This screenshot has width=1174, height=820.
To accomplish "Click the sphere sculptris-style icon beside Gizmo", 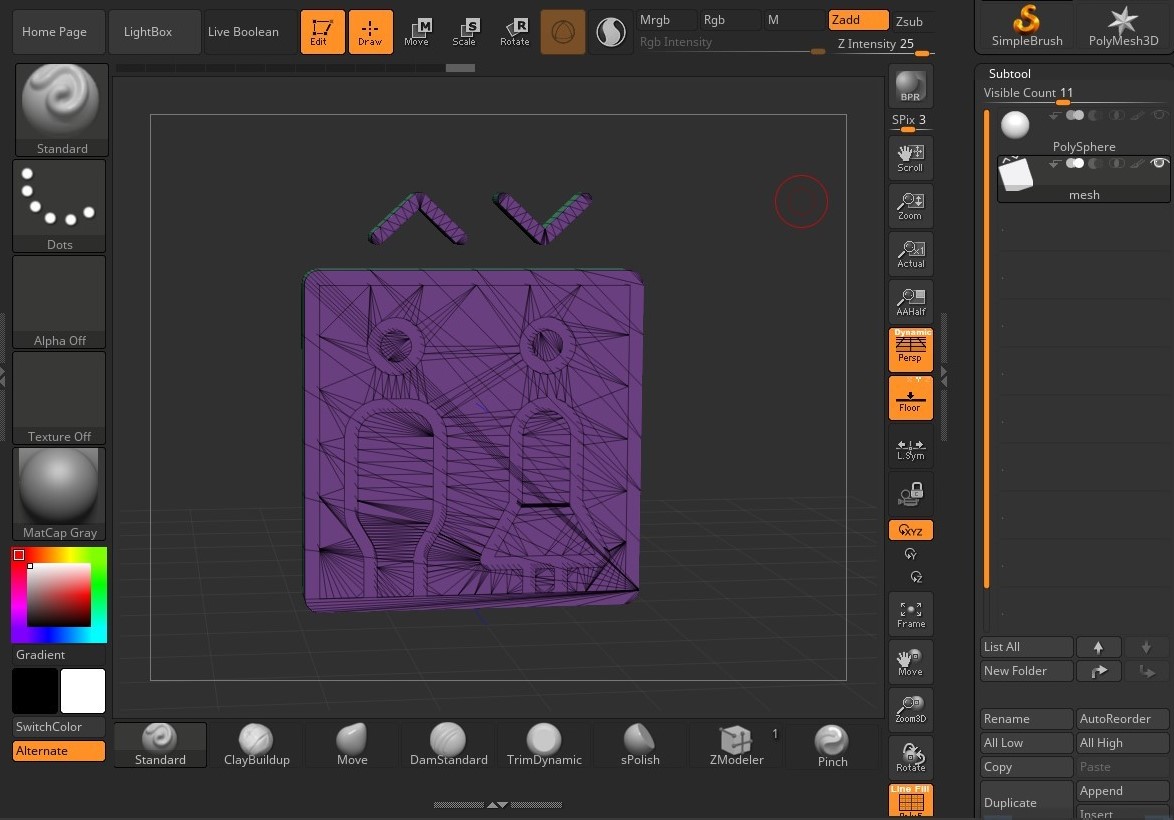I will tap(610, 32).
